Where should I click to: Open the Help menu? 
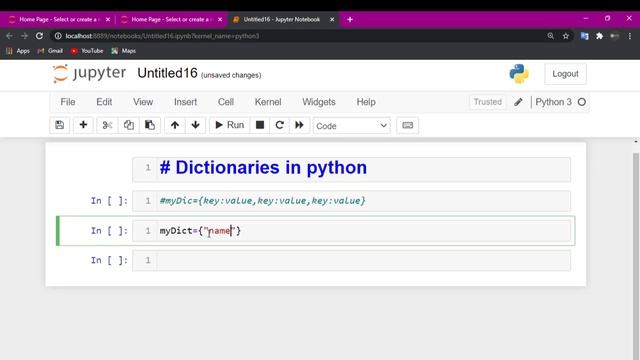click(x=366, y=102)
